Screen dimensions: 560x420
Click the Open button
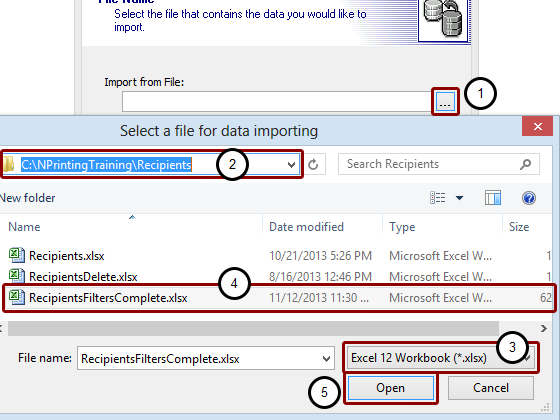[x=391, y=388]
